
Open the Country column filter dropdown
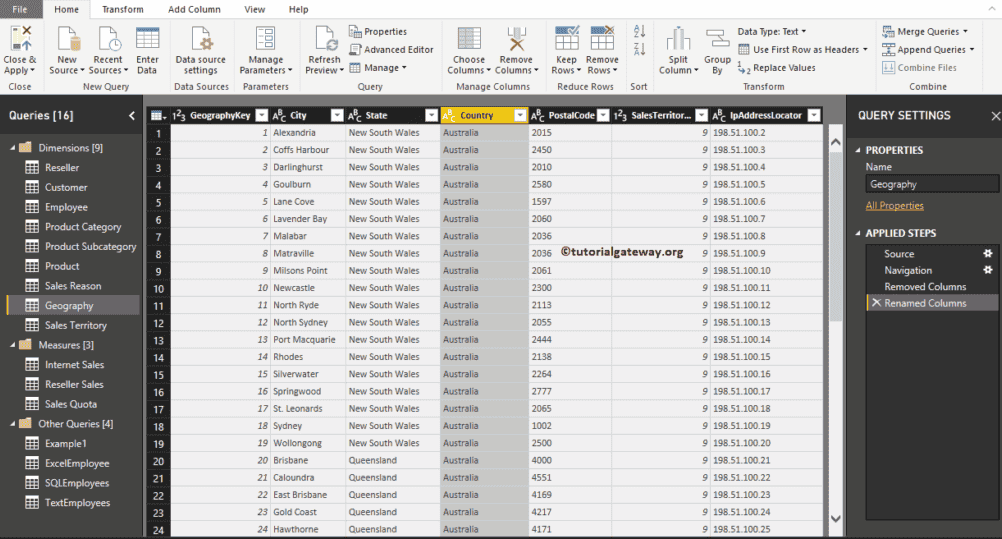tap(520, 115)
